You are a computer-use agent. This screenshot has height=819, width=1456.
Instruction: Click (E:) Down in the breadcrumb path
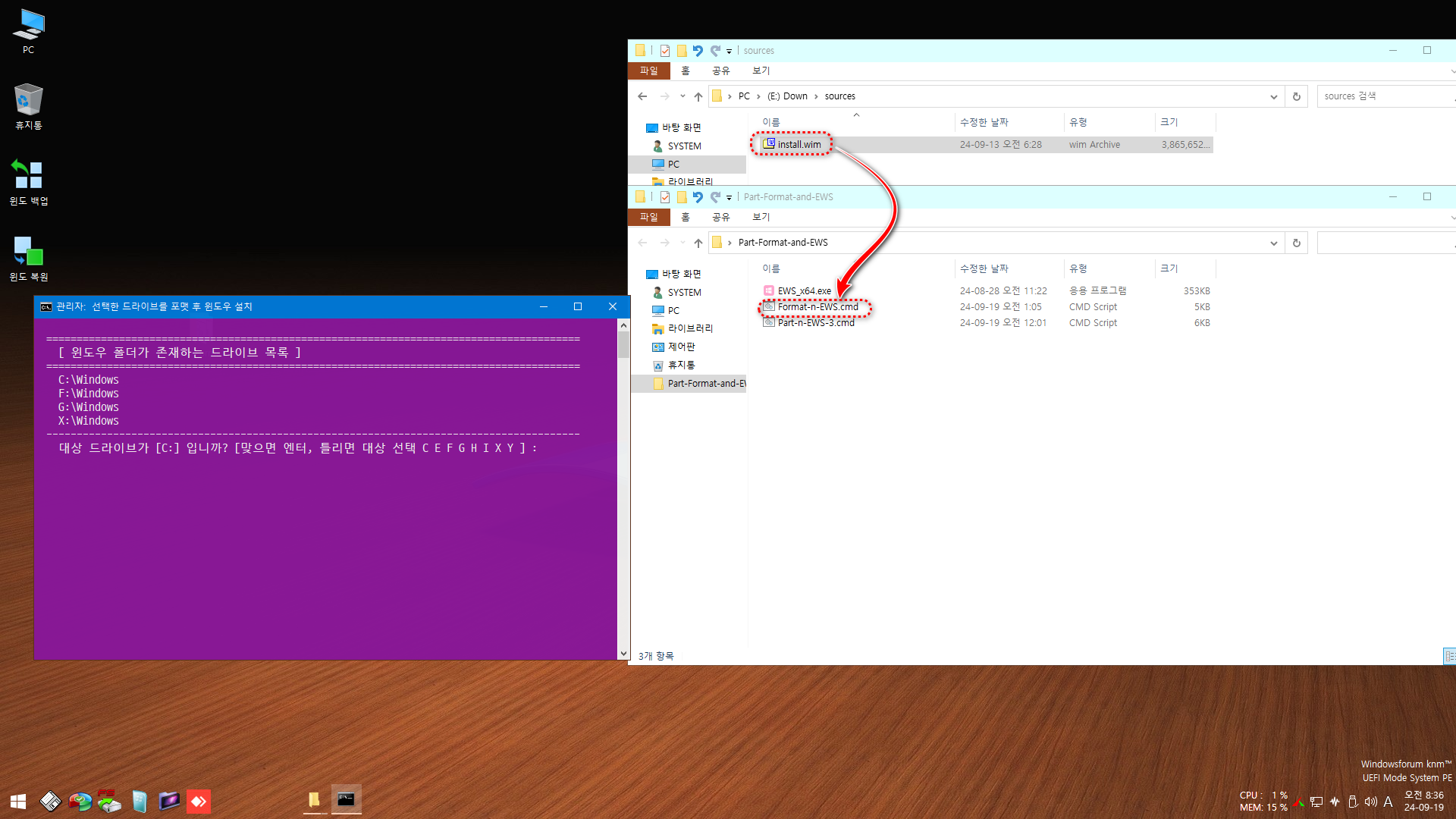click(x=787, y=96)
